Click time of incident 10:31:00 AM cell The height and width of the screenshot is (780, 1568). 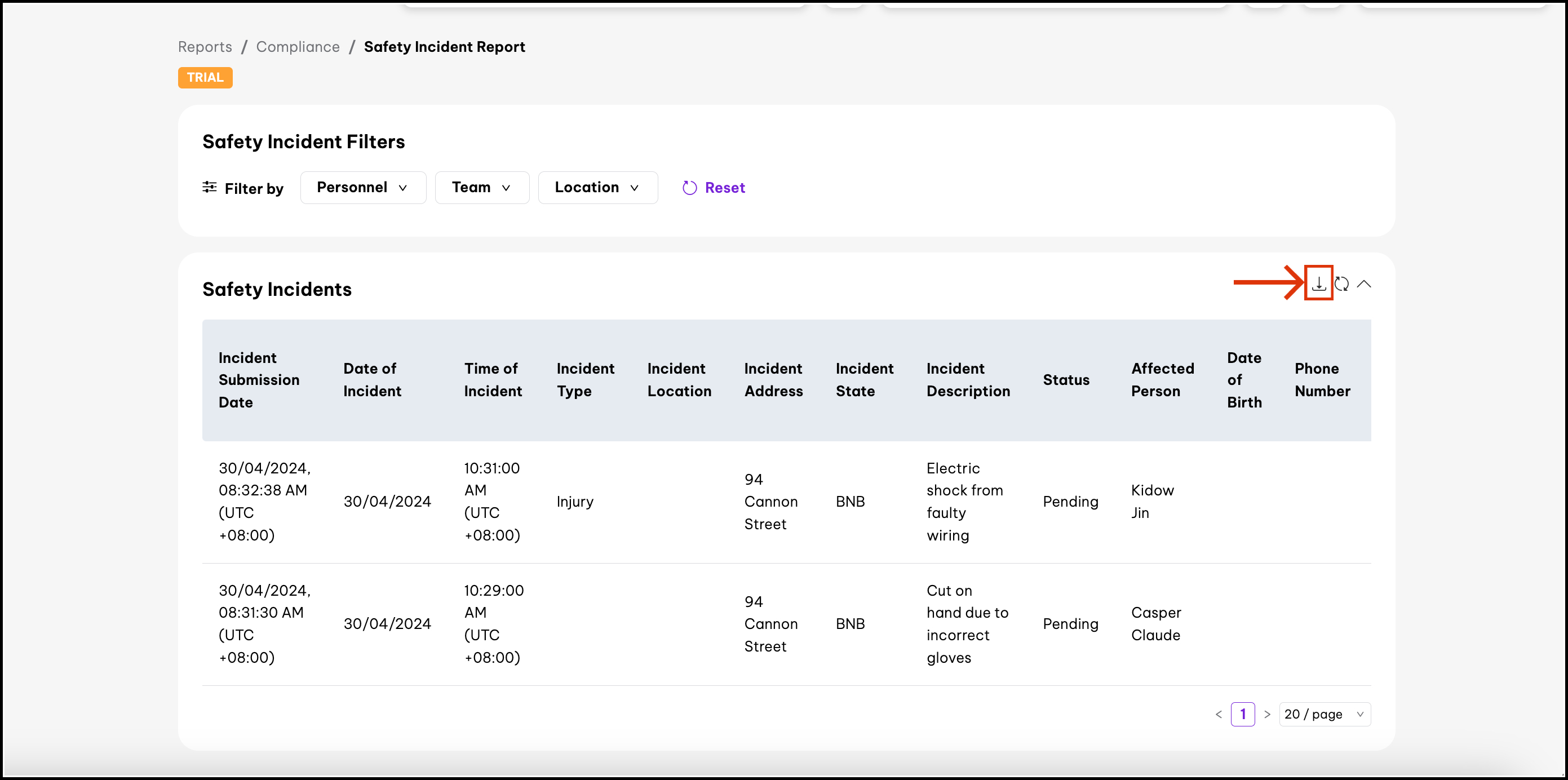(x=493, y=502)
